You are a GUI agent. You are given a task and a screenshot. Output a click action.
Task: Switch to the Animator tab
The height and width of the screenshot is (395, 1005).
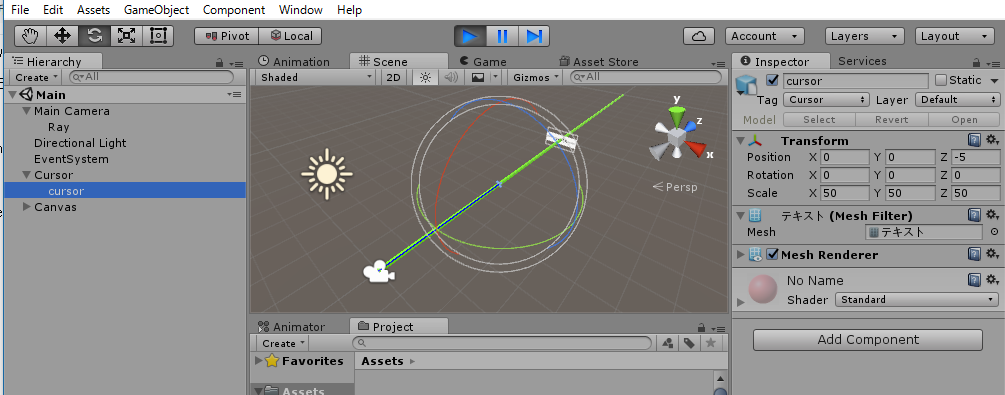tap(292, 326)
